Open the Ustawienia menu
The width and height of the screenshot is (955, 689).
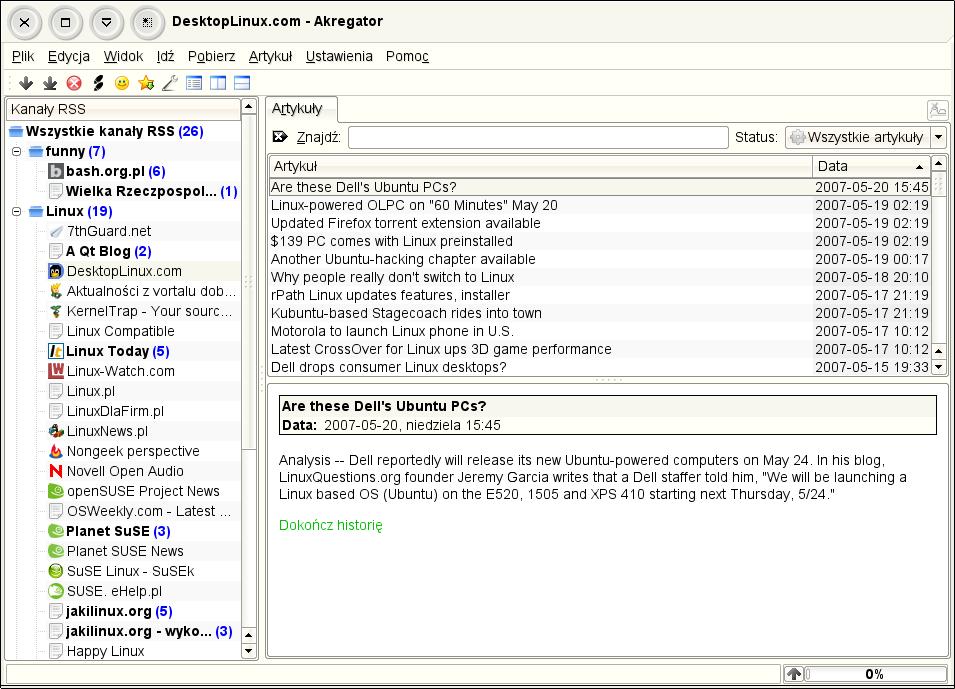(x=339, y=56)
